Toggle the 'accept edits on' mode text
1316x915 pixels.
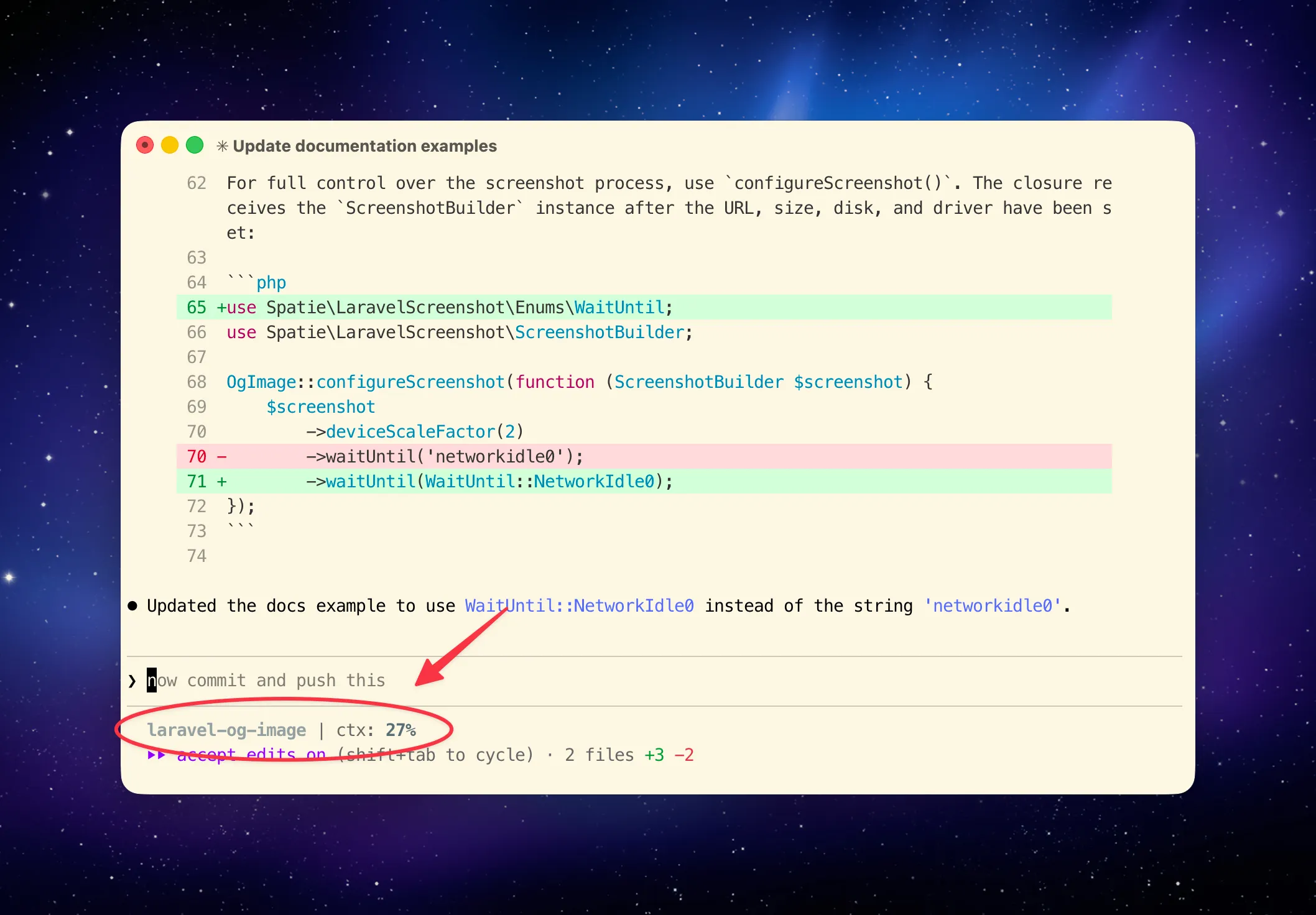pos(251,755)
